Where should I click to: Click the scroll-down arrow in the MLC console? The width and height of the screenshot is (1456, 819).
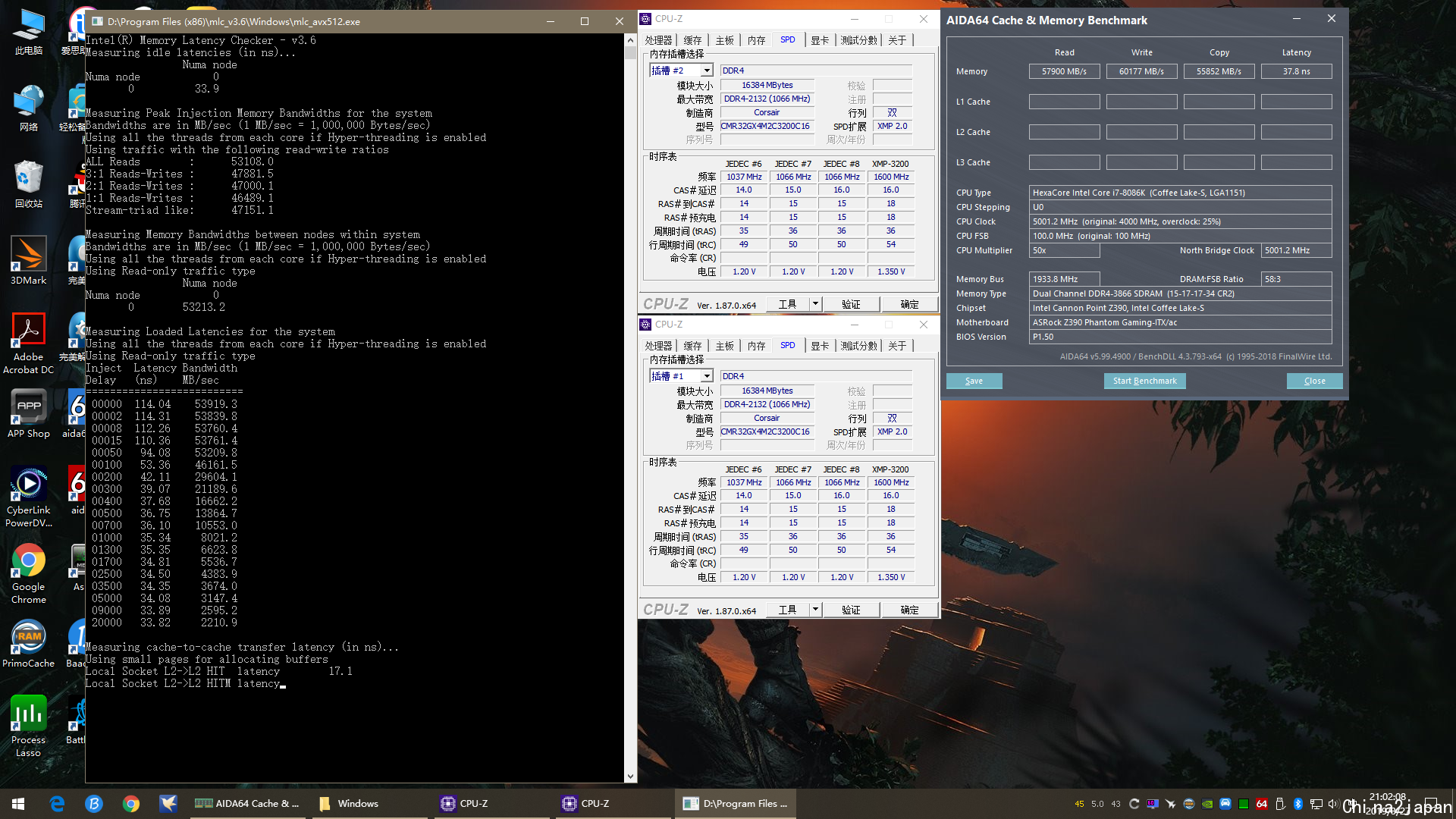click(x=630, y=777)
